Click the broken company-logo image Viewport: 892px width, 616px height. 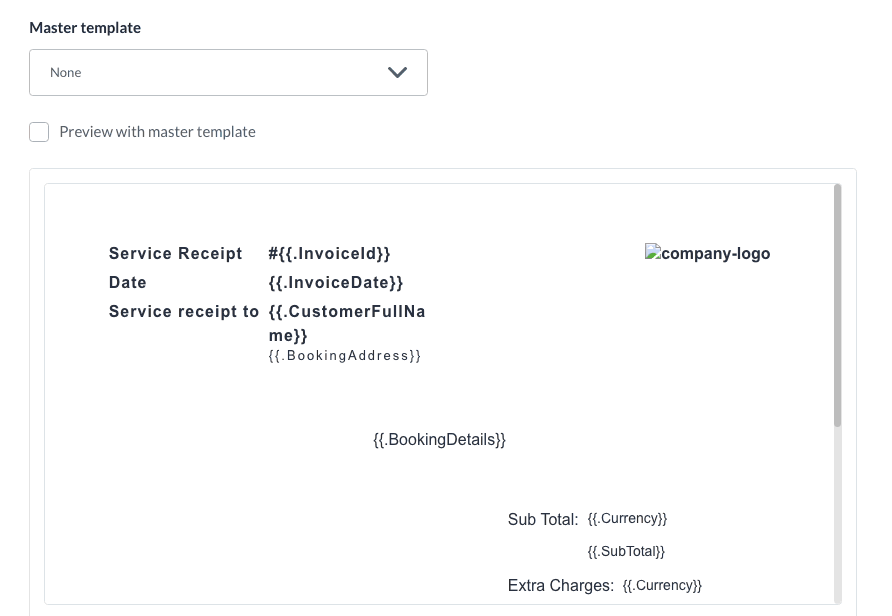coord(707,254)
